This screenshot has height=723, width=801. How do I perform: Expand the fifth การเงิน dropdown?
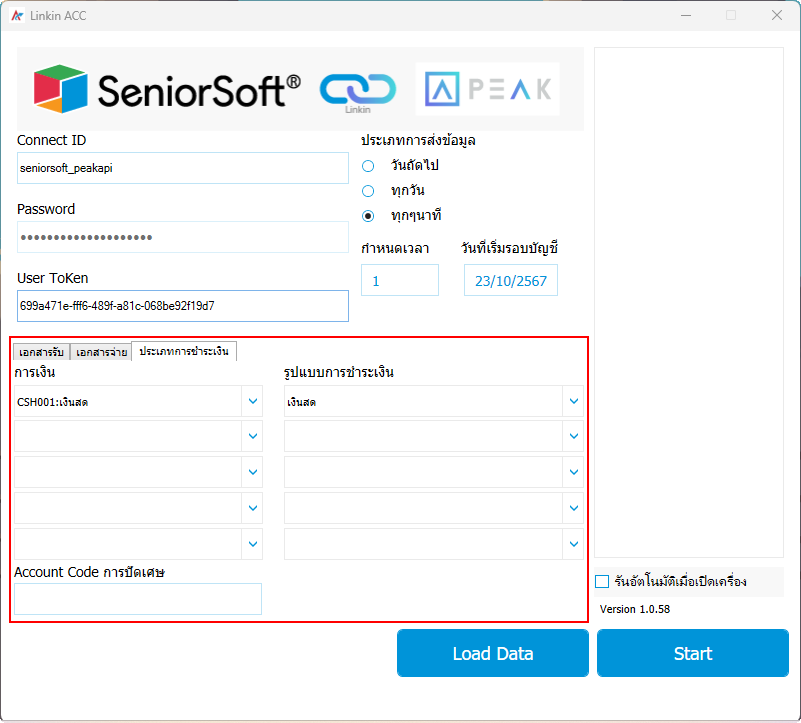pos(253,544)
